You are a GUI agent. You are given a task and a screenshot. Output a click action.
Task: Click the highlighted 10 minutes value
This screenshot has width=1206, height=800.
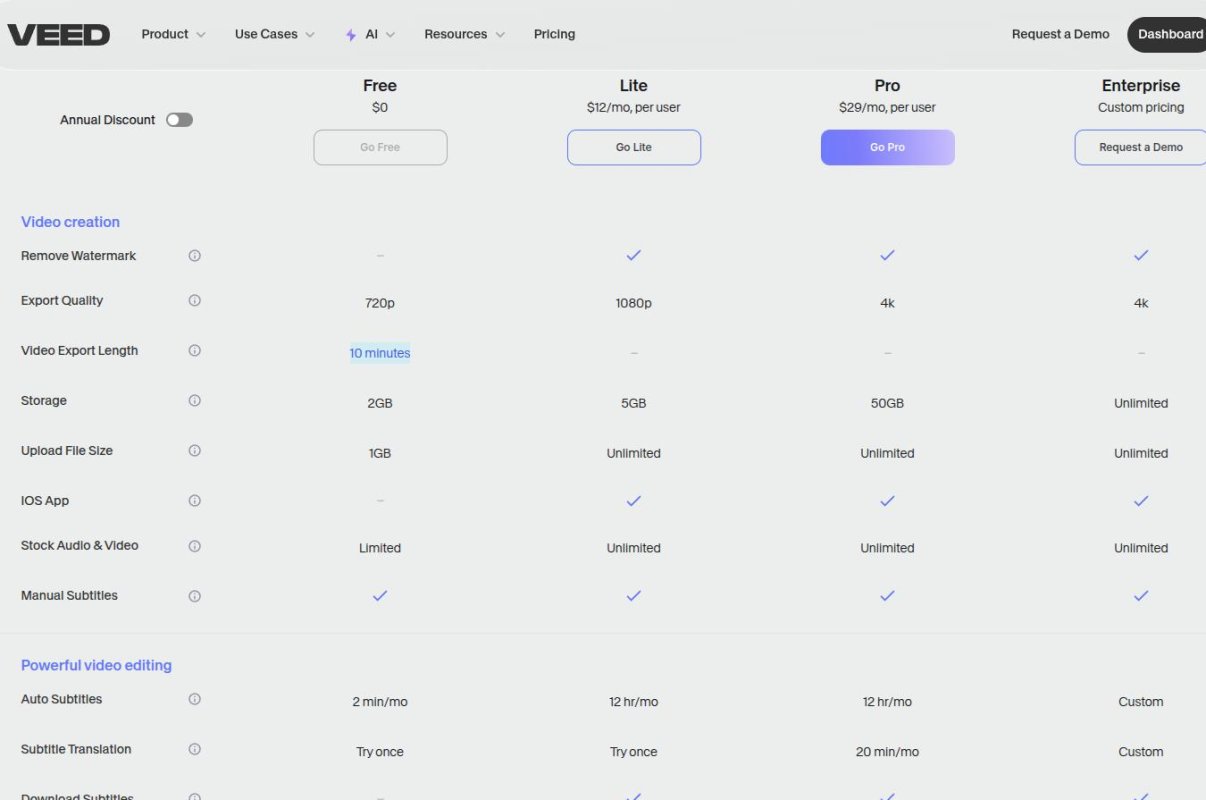tap(380, 352)
